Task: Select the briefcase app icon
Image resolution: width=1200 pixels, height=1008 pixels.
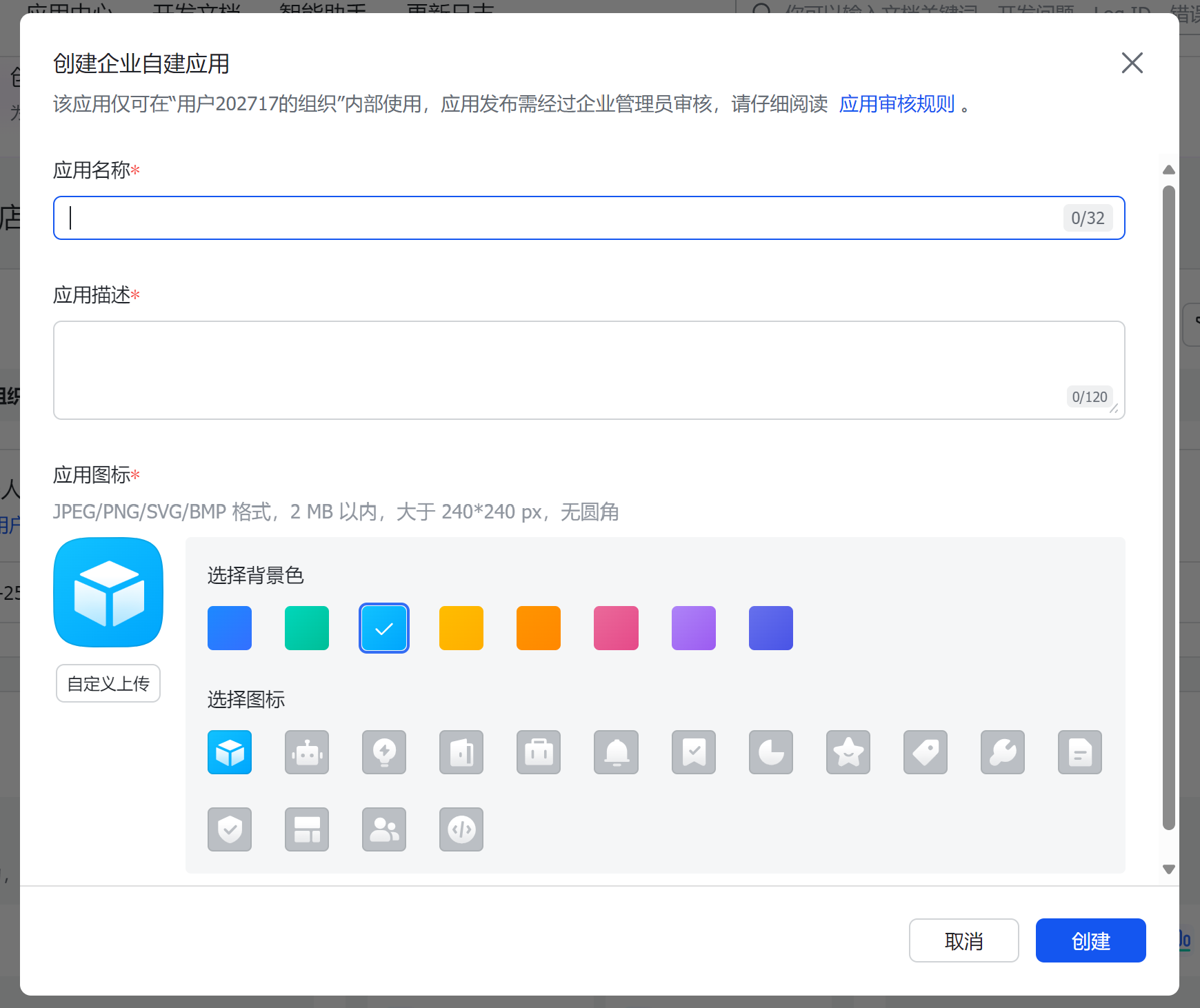Action: click(x=539, y=752)
